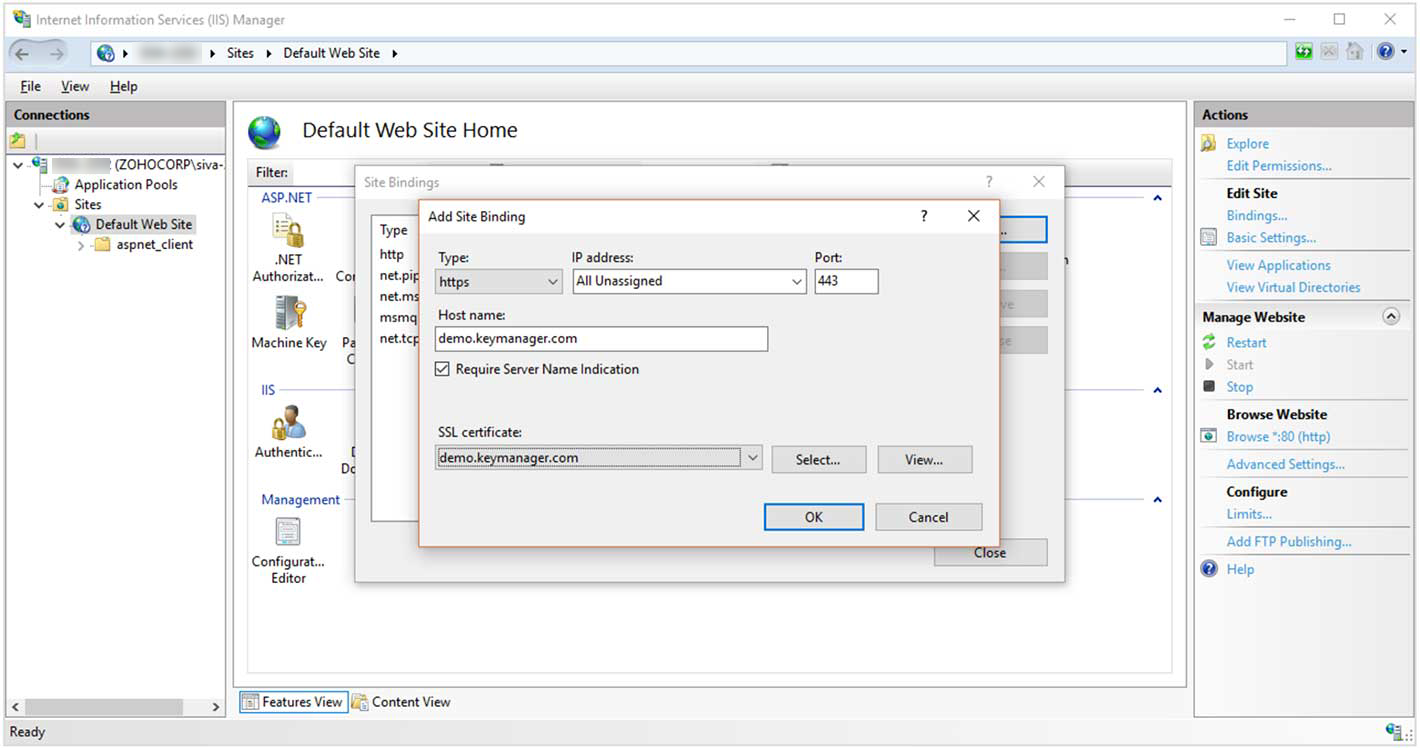Viewport: 1420px width, 748px height.
Task: Click the green Refresh Page icon in address bar
Action: 1304,52
